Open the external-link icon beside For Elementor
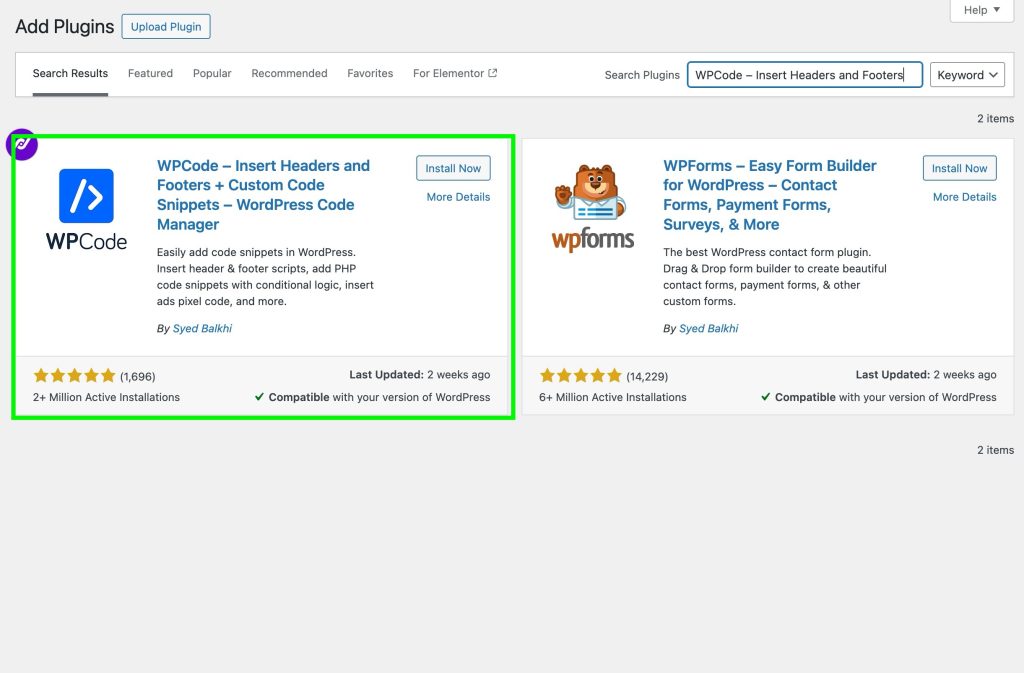 coord(493,73)
